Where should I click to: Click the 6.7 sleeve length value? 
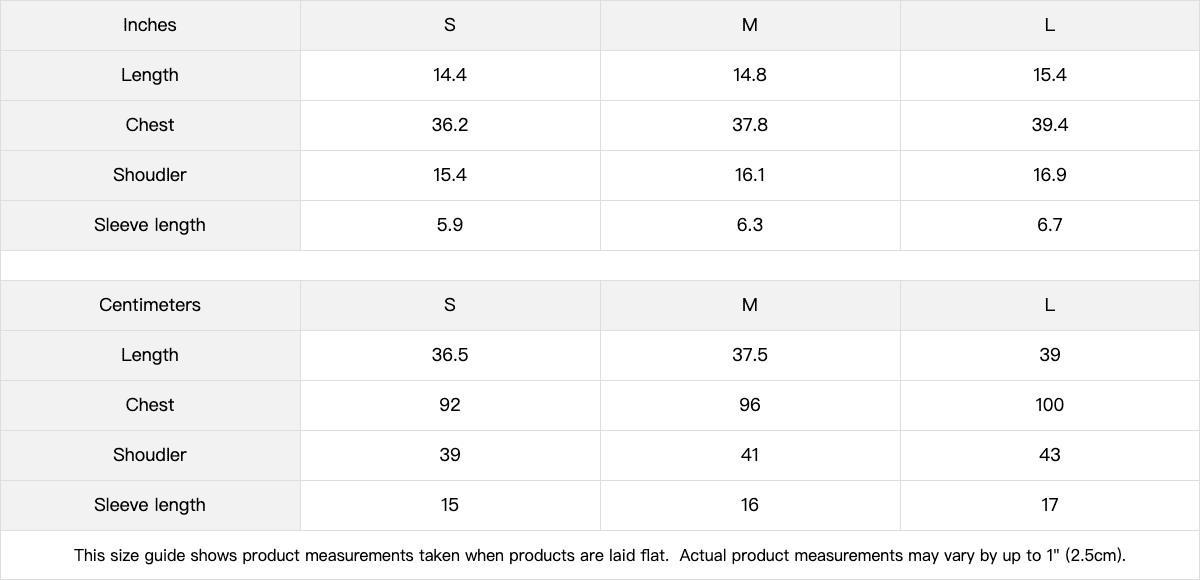[x=1050, y=225]
